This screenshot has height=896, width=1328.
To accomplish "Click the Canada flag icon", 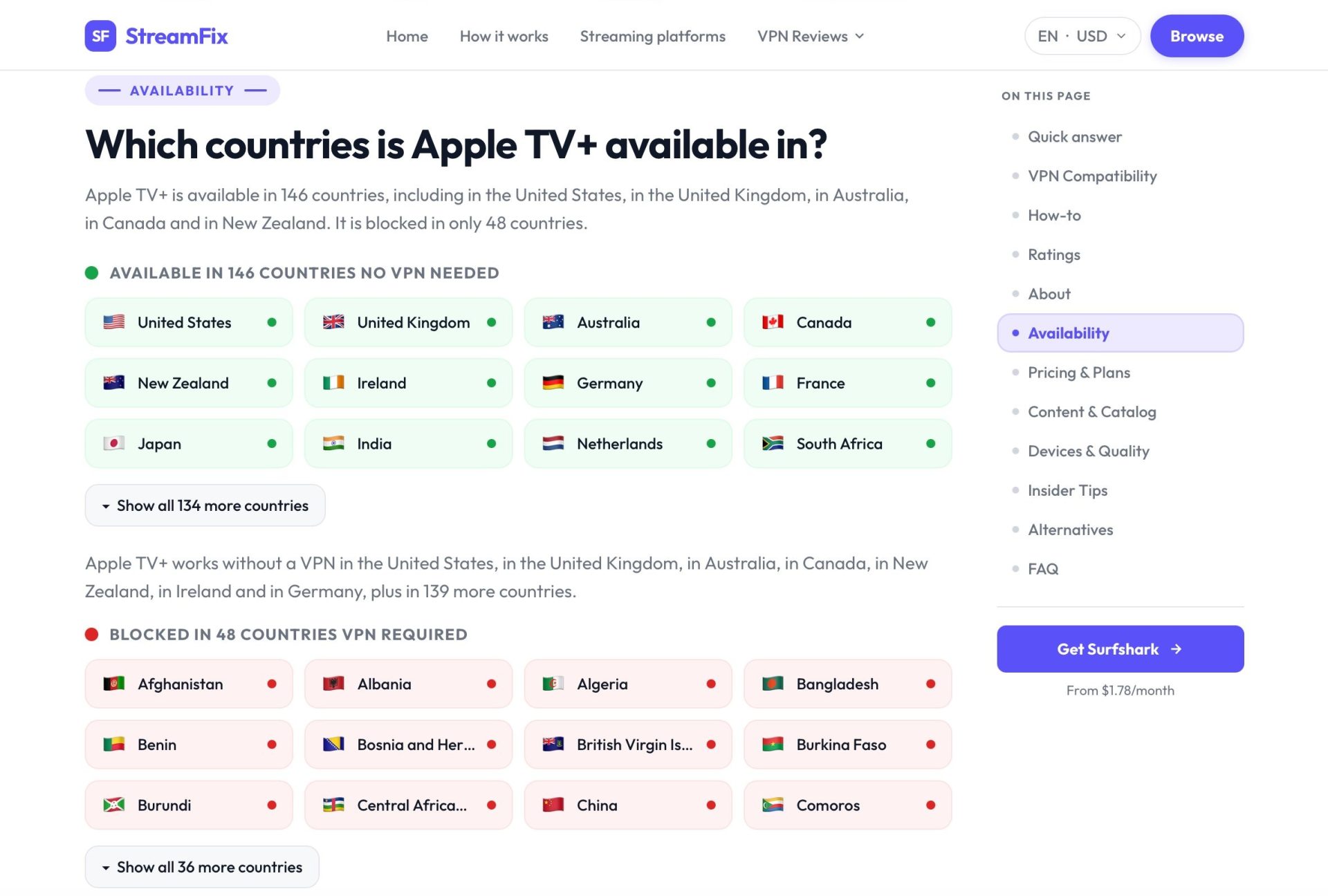I will click(773, 322).
